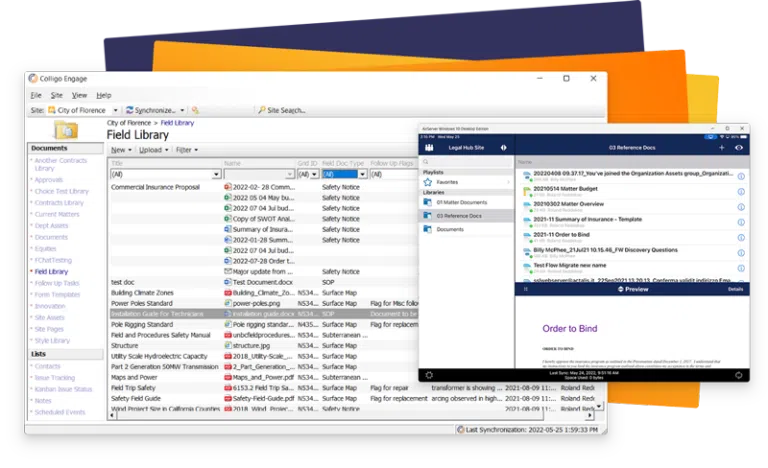Click the key icon next to Synchronize
The image size is (768, 468).
click(x=195, y=110)
